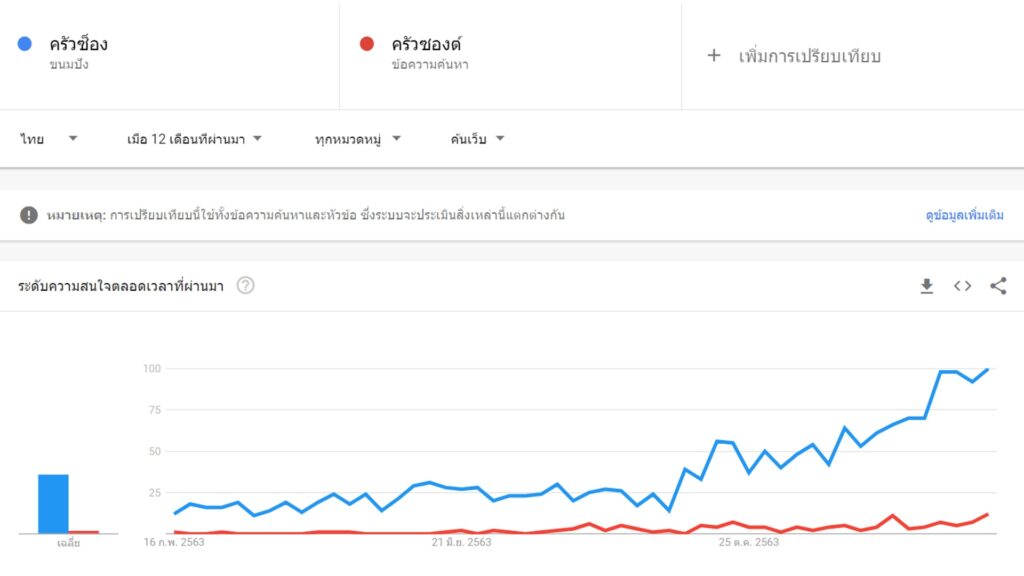
Task: Open the help question mark icon
Action: 246,285
